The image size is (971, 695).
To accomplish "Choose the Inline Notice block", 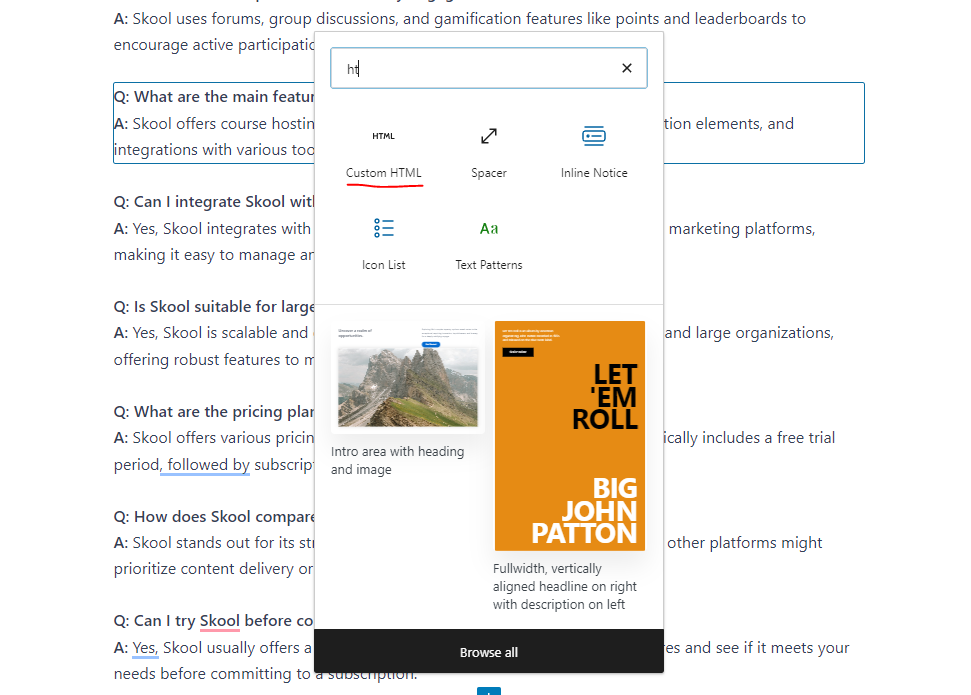I will tap(594, 152).
